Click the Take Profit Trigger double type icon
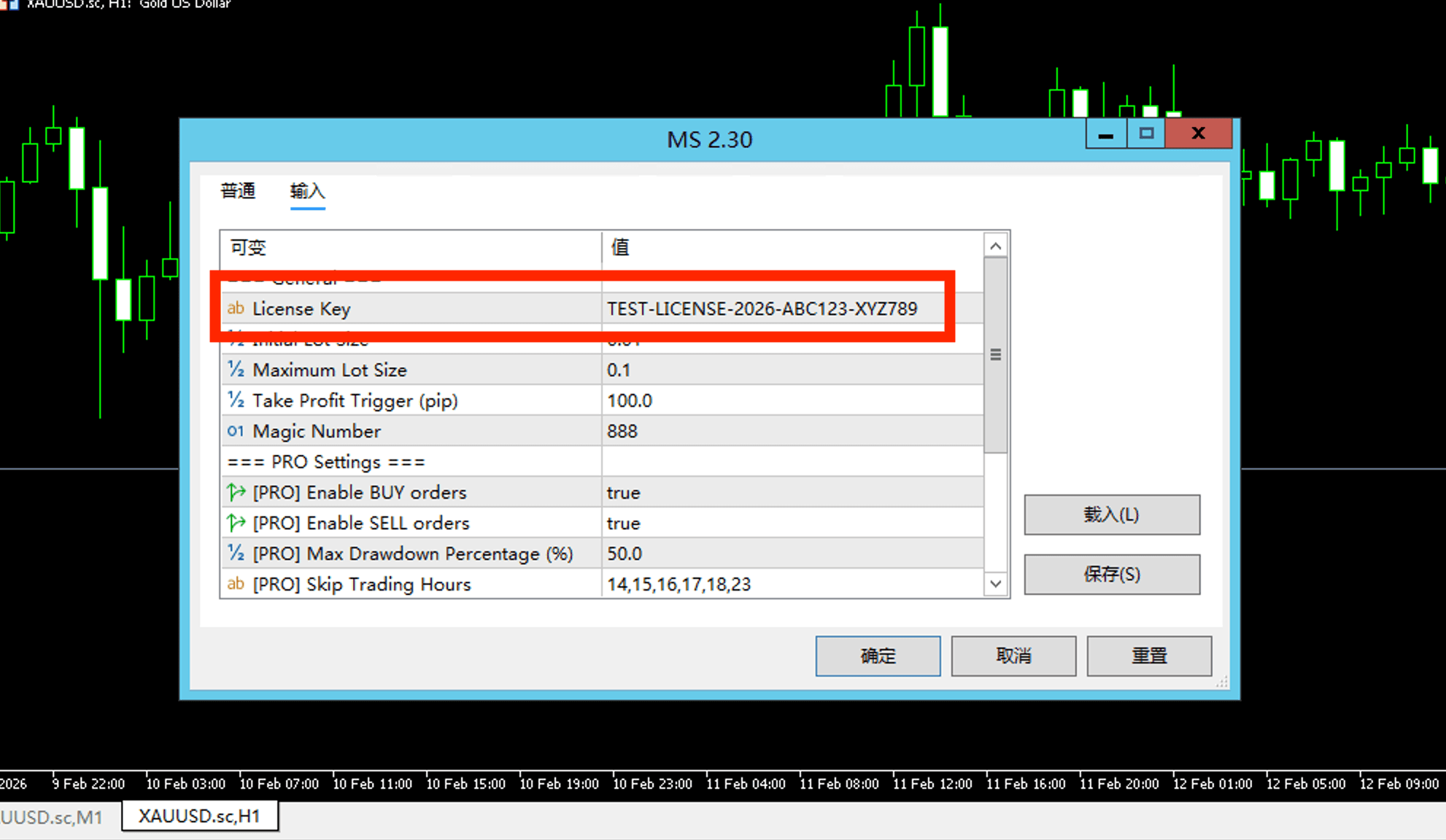Image resolution: width=1446 pixels, height=840 pixels. click(x=235, y=400)
